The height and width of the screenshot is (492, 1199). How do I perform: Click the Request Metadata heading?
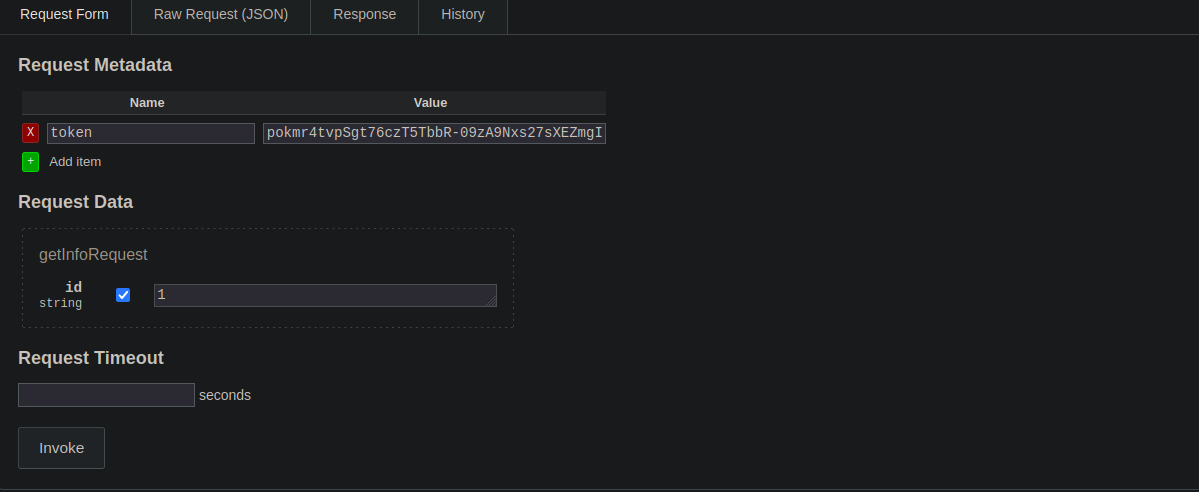click(x=95, y=65)
